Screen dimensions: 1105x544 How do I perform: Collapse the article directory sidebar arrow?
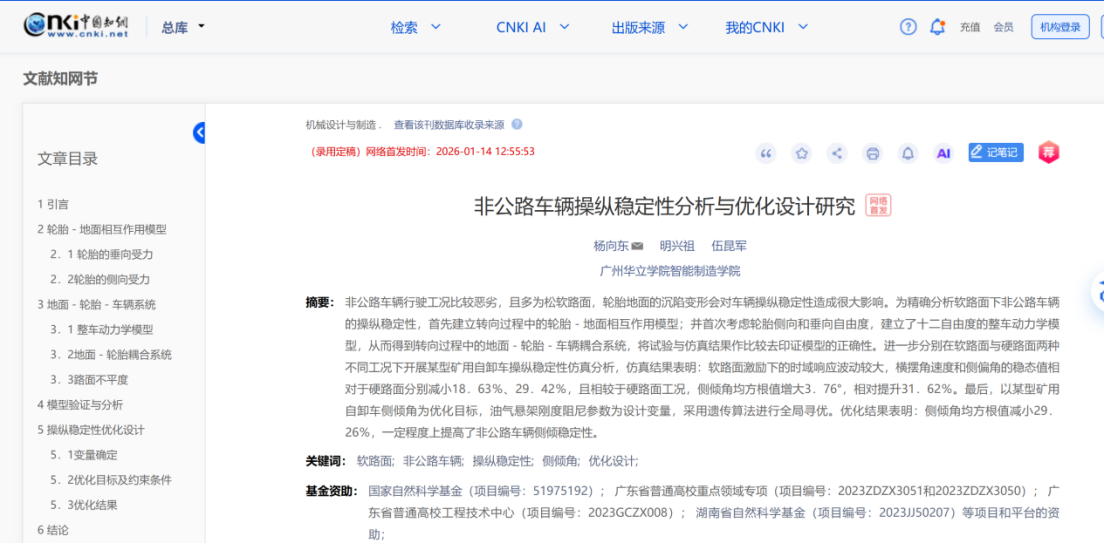[x=199, y=132]
